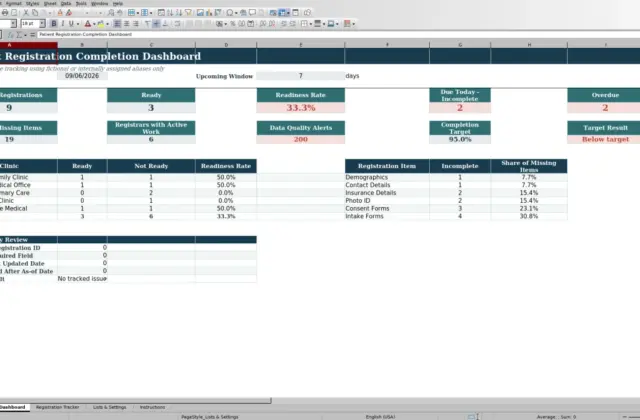Screen dimensions: 640x420
Task: Toggle Freeze Rows and Columns
Action: pyautogui.click(x=282, y=13)
